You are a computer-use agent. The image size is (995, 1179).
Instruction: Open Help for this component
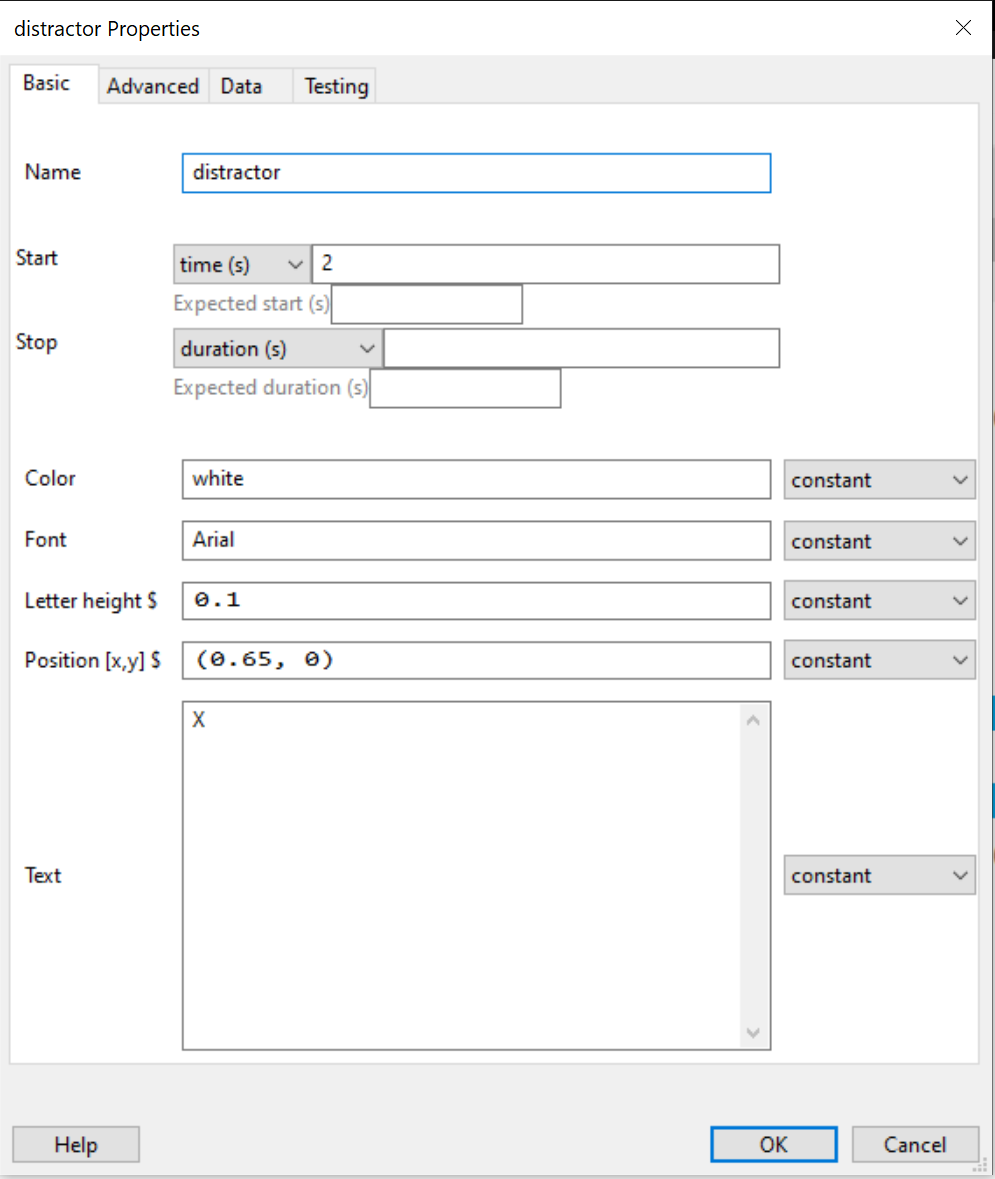[76, 1145]
